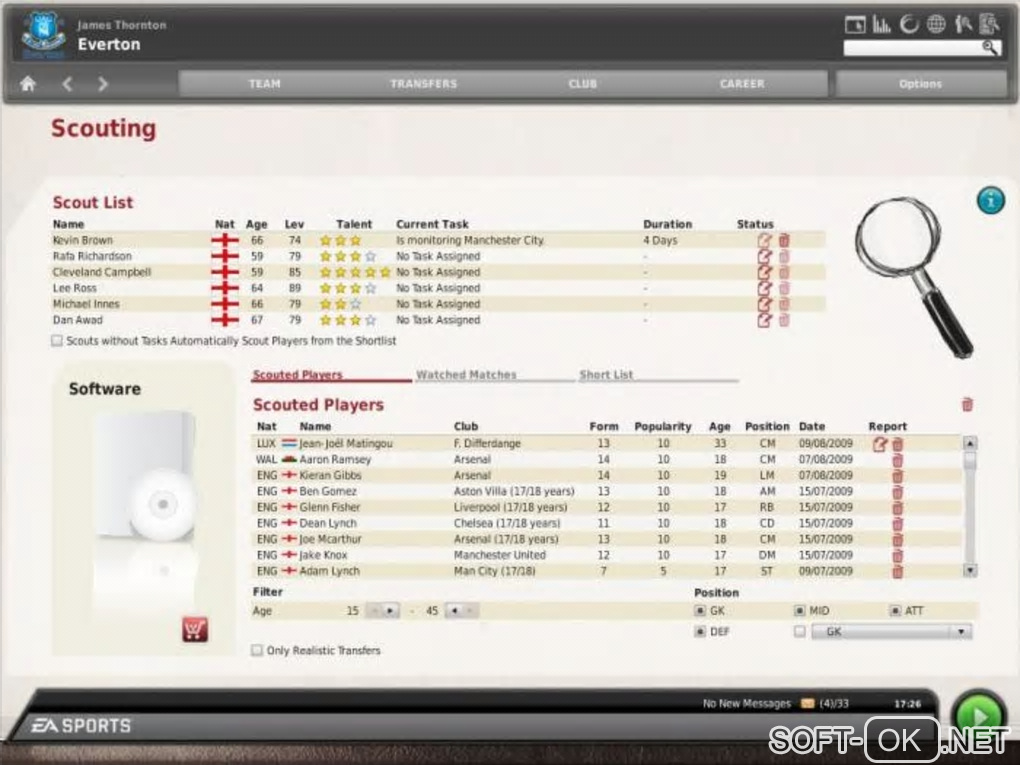
Task: Enable the specific position checkbox beside dropdown
Action: tap(799, 632)
